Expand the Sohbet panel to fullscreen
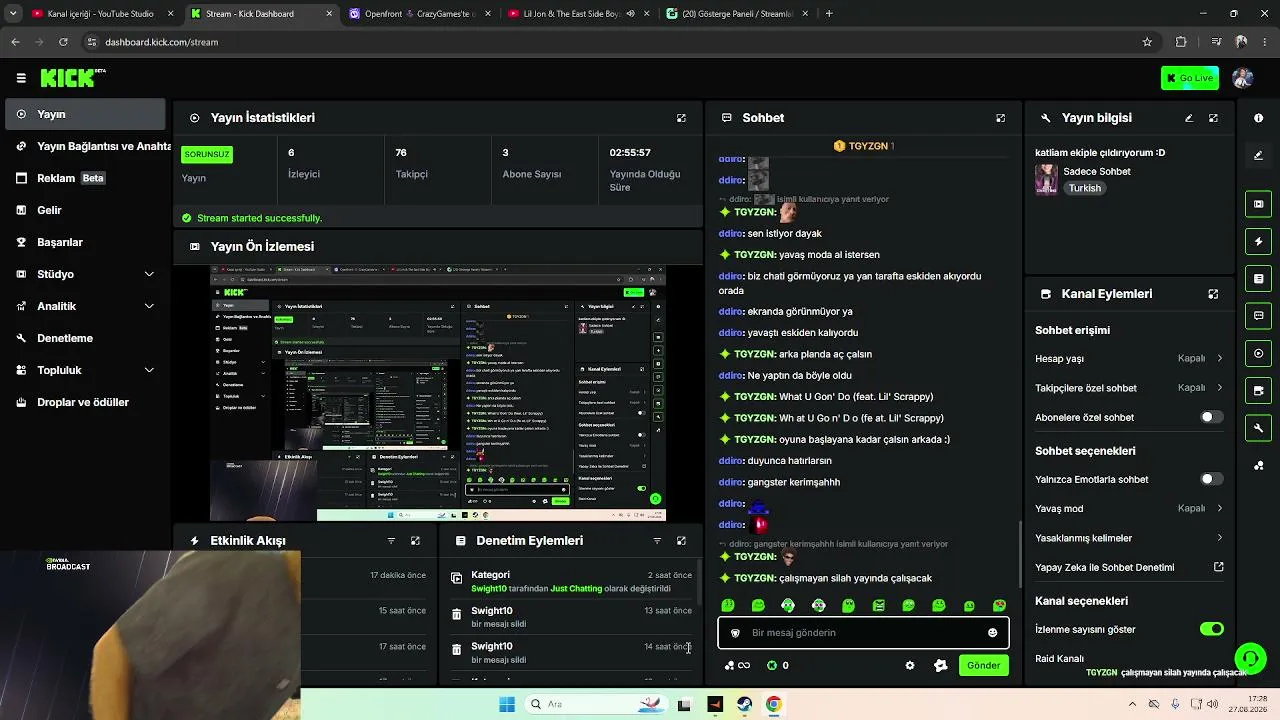Screen dimensions: 1280x720 click(x=1000, y=118)
